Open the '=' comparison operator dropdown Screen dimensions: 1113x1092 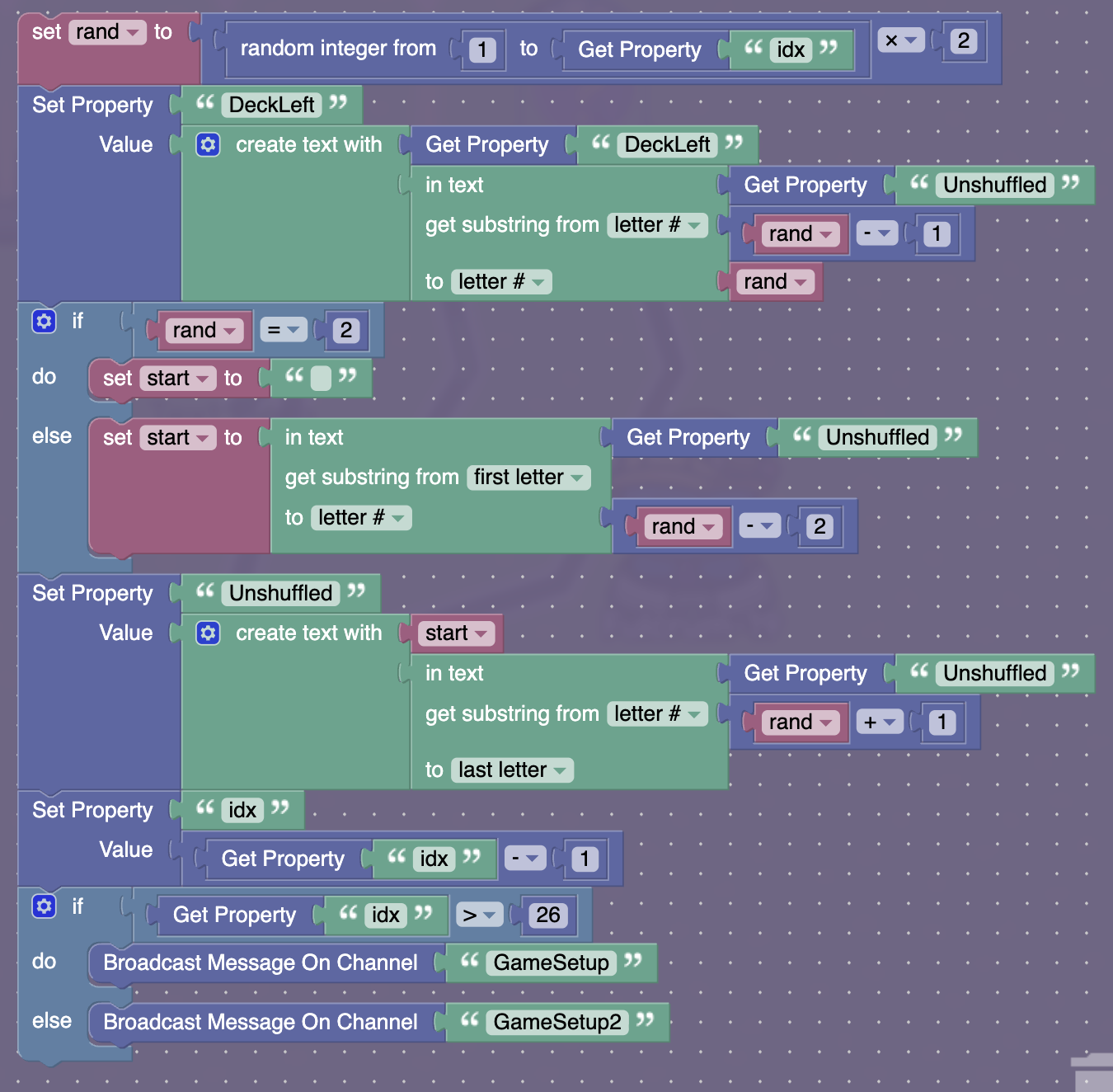283,331
